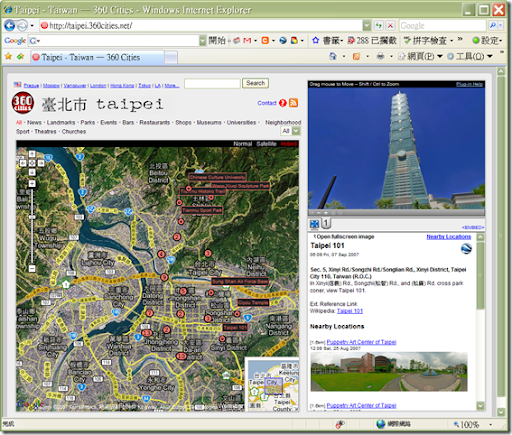Open the Puppetry Art Center panorama thumbnail

tap(389, 372)
